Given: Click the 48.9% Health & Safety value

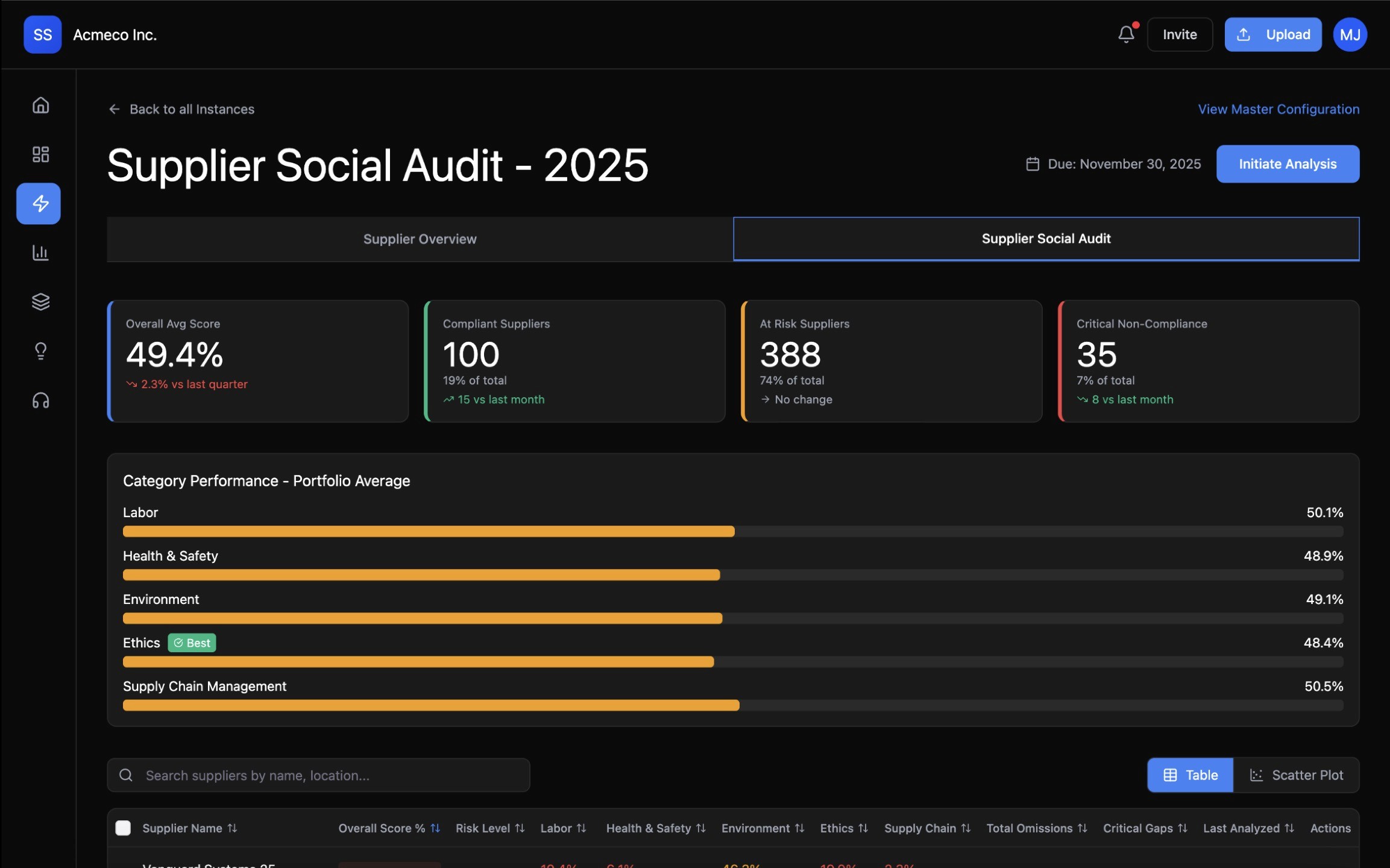Looking at the screenshot, I should coord(1323,556).
